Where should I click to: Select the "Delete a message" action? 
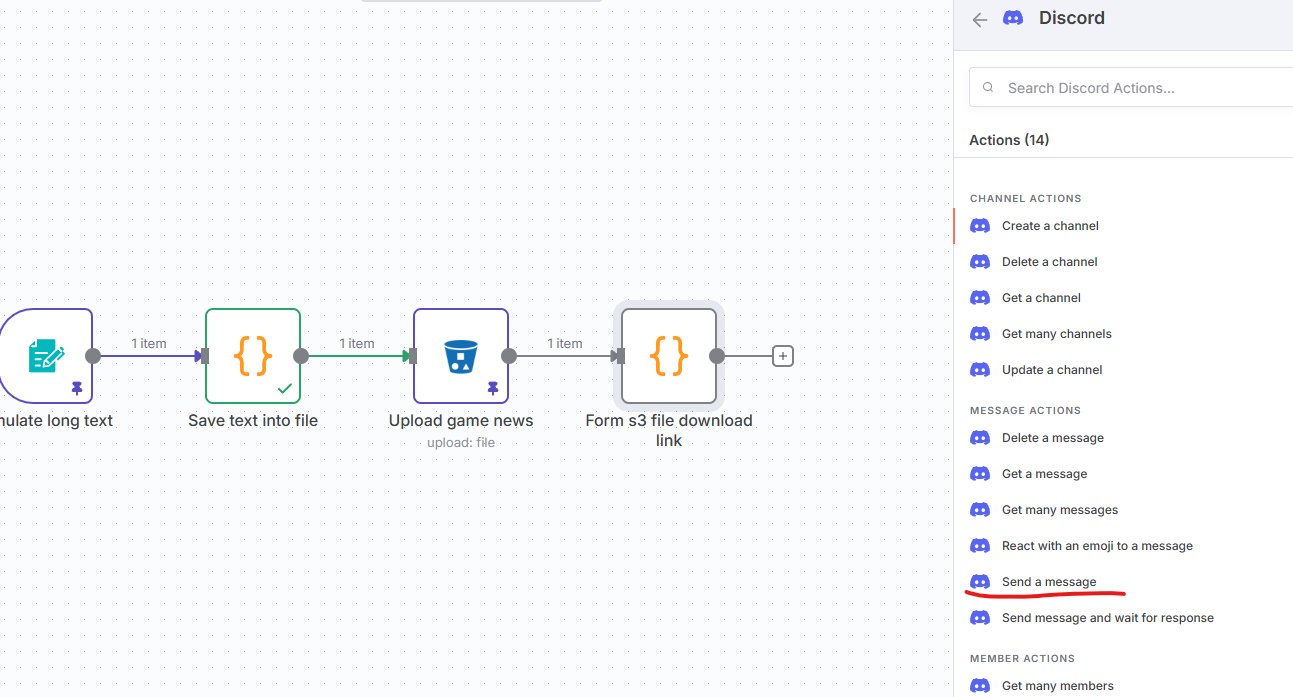[1052, 437]
